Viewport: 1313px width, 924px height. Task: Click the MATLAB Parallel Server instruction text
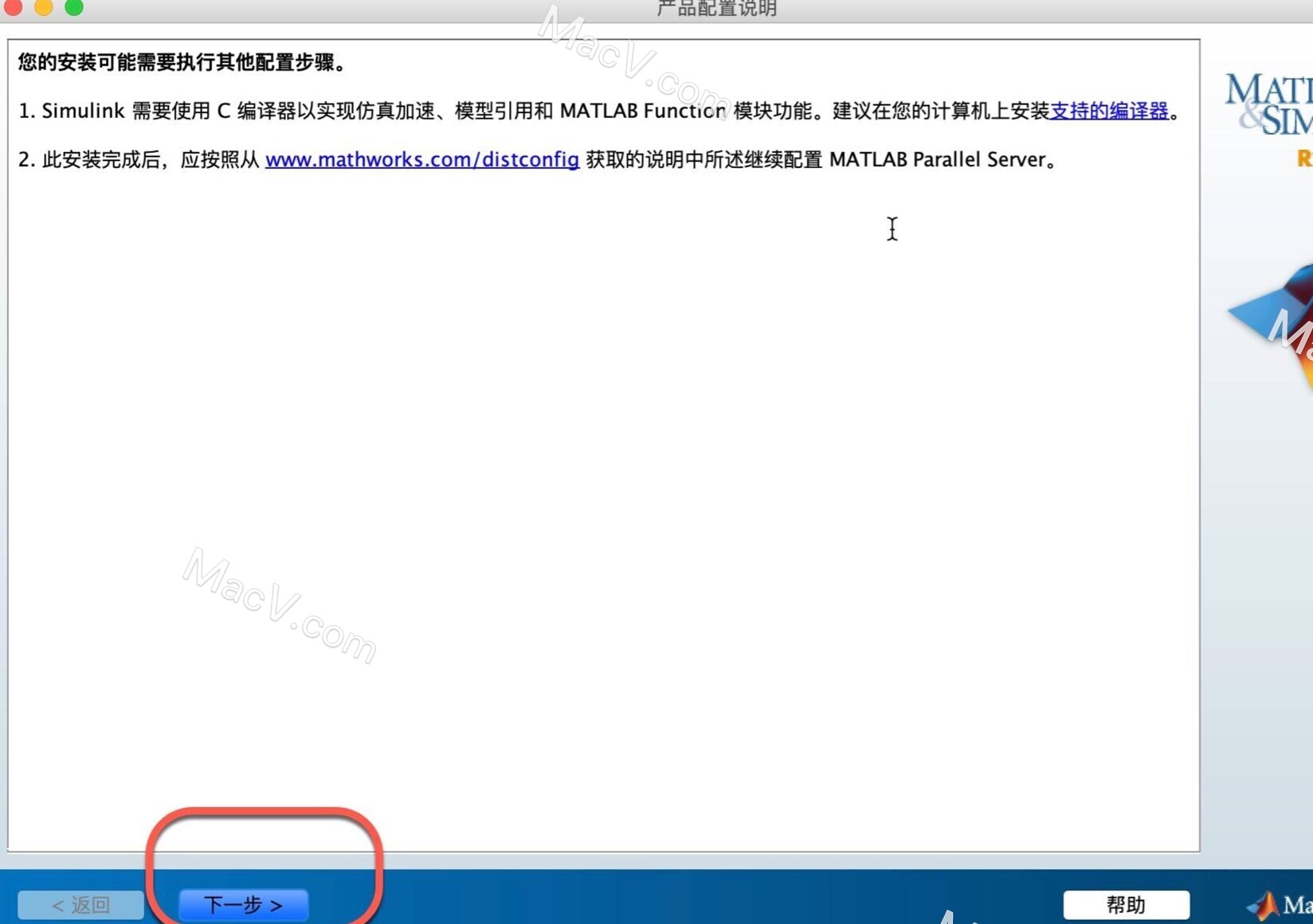click(x=538, y=159)
